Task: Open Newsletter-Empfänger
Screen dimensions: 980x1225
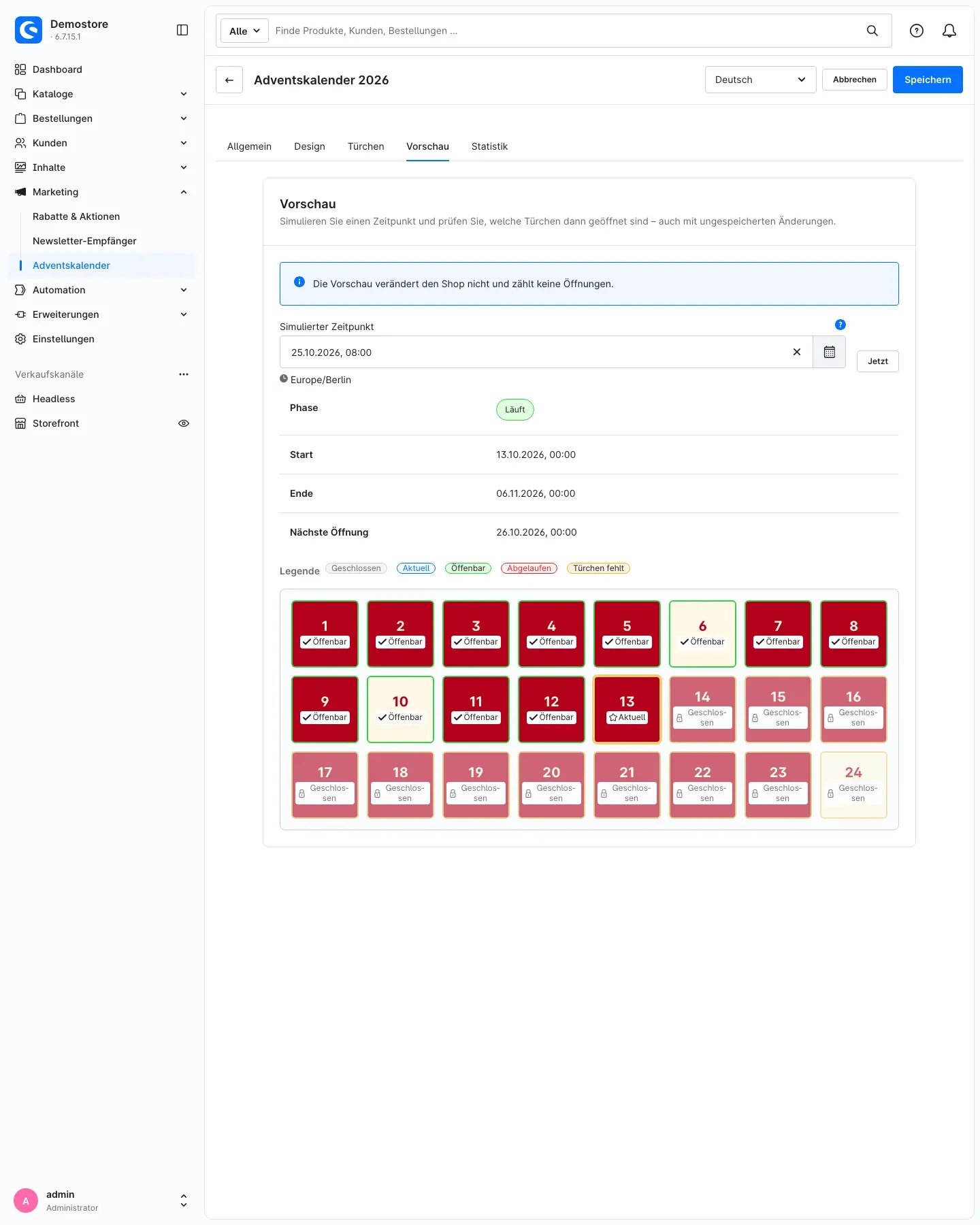Action: [84, 241]
